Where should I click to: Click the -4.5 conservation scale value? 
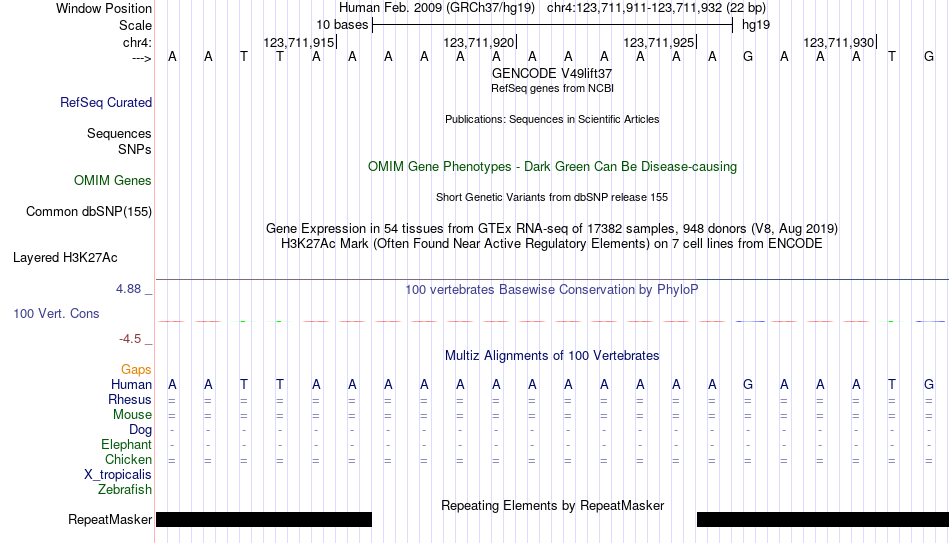(130, 339)
